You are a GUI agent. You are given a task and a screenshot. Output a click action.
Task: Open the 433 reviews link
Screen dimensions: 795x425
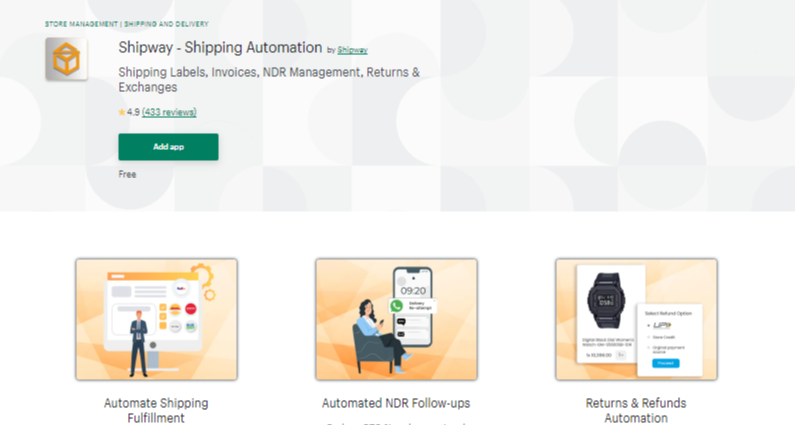(169, 112)
